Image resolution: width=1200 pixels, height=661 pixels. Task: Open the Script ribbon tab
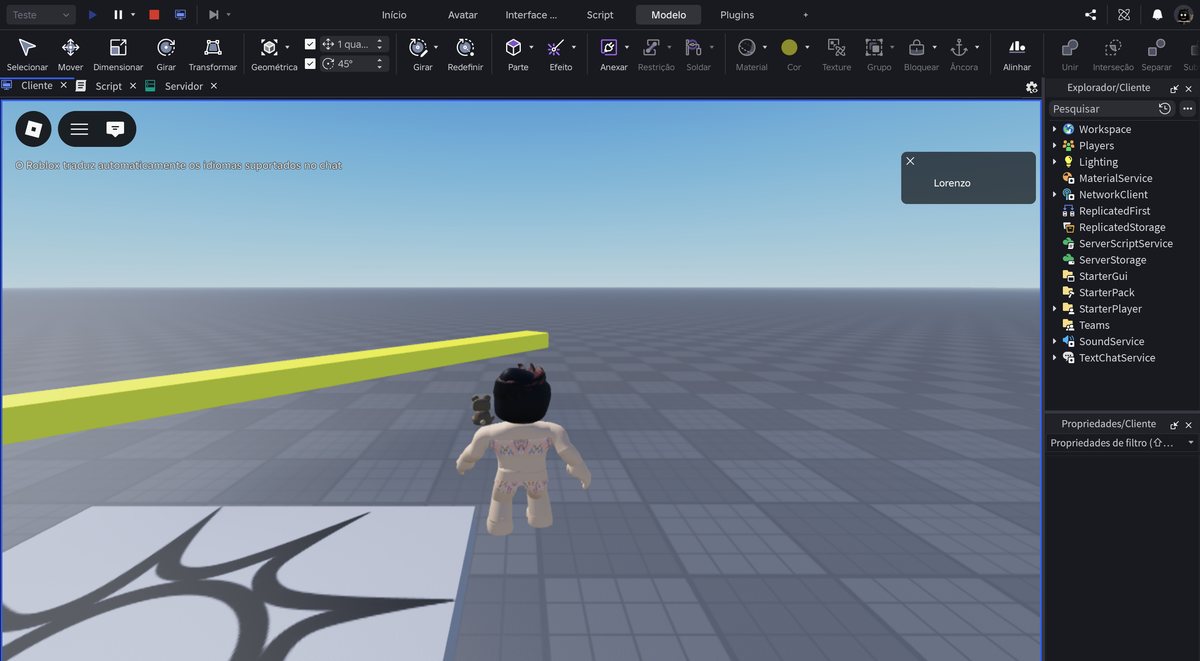click(x=600, y=15)
